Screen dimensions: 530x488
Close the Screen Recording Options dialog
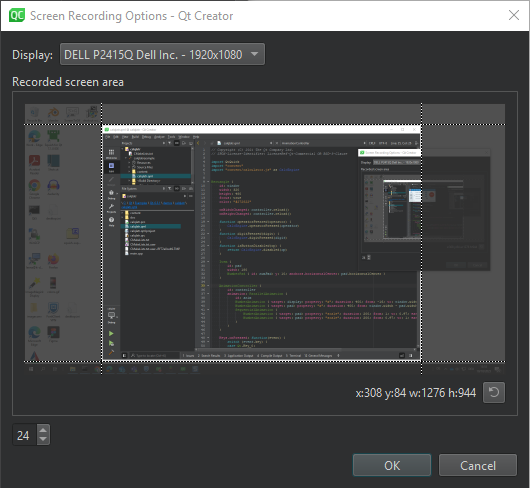click(514, 15)
